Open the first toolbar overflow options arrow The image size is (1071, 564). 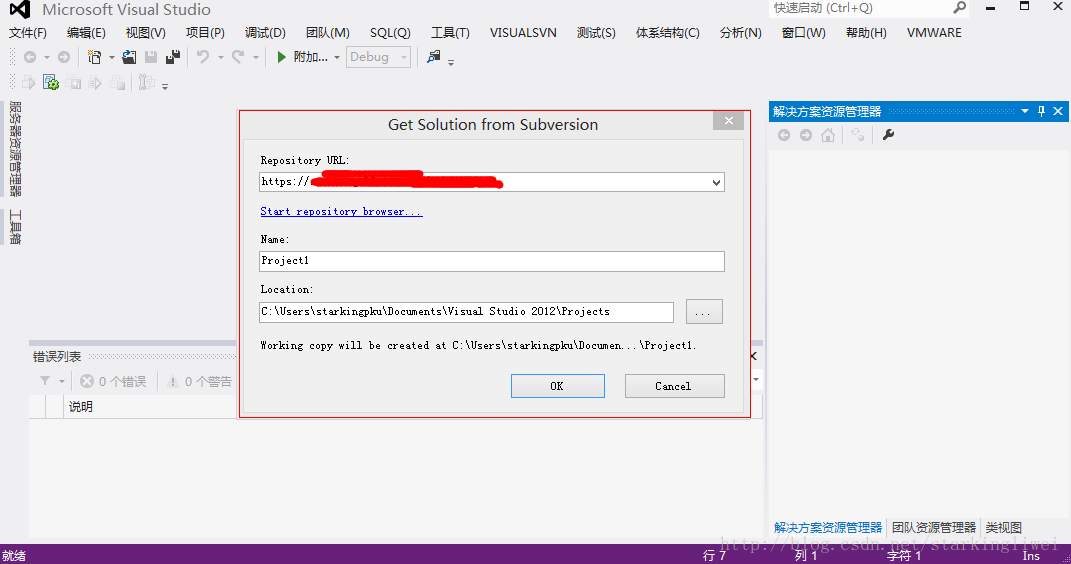[x=451, y=62]
